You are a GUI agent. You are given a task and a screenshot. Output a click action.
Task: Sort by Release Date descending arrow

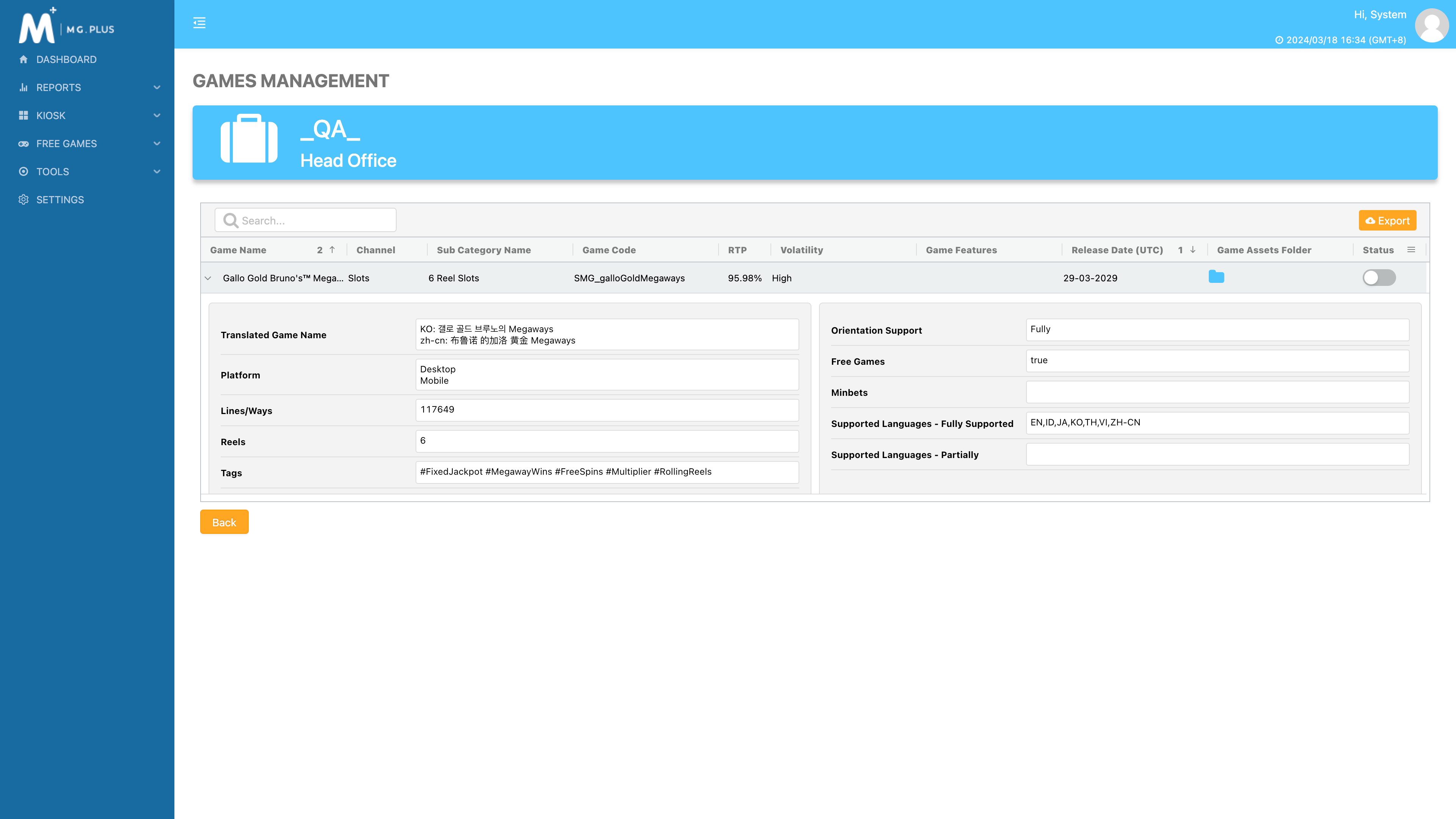coord(1192,250)
